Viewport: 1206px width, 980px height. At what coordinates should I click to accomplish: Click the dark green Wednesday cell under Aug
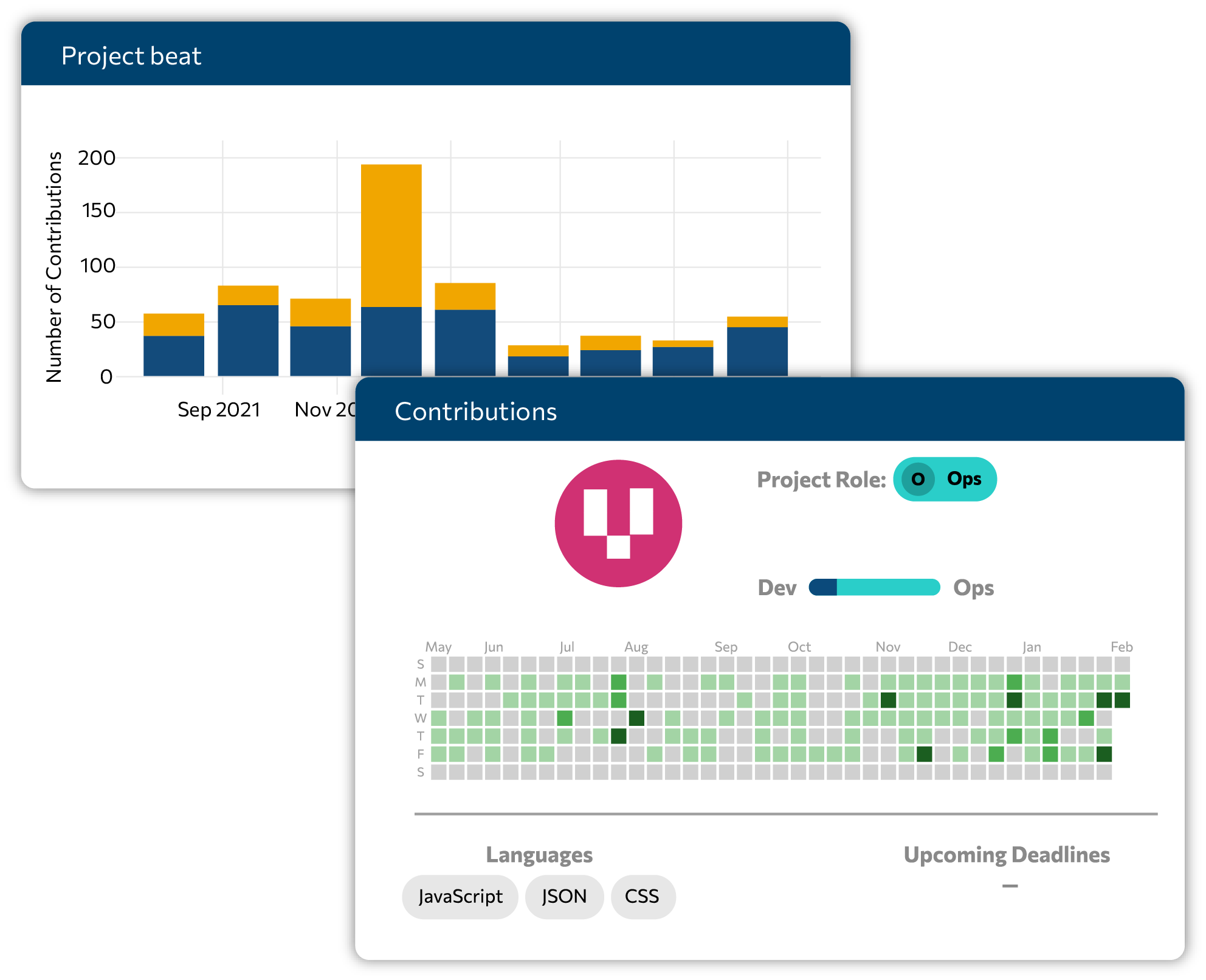[x=636, y=718]
